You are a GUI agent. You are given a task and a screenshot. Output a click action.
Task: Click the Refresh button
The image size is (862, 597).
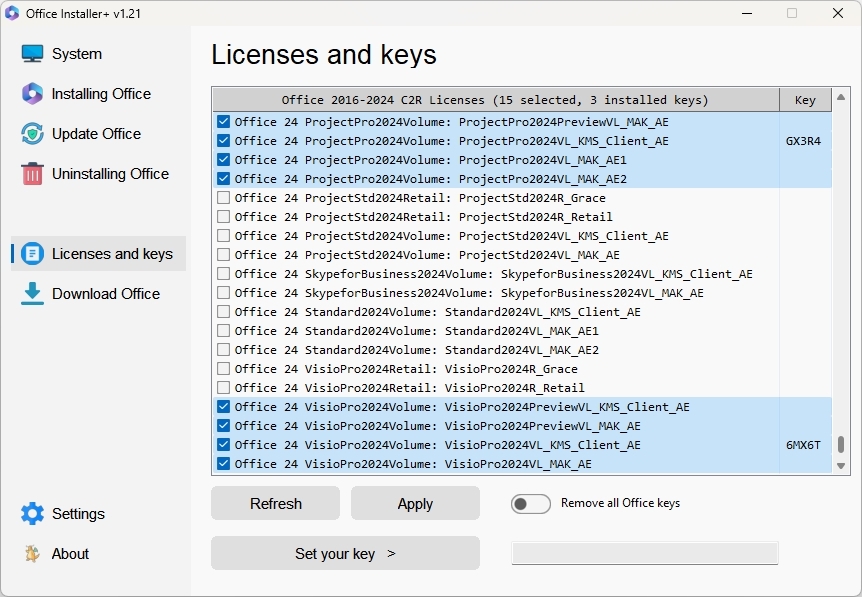(275, 503)
